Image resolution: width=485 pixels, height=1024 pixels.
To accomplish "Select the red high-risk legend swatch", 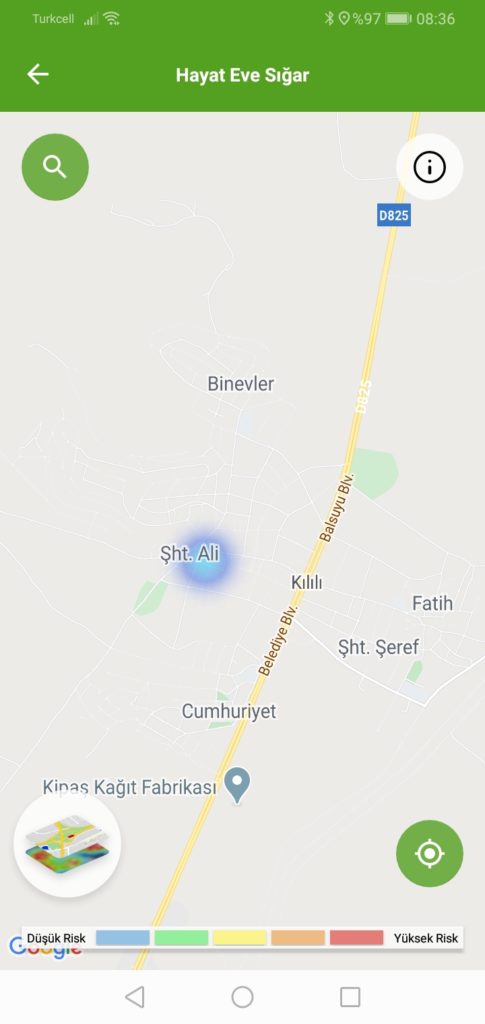I will [356, 938].
